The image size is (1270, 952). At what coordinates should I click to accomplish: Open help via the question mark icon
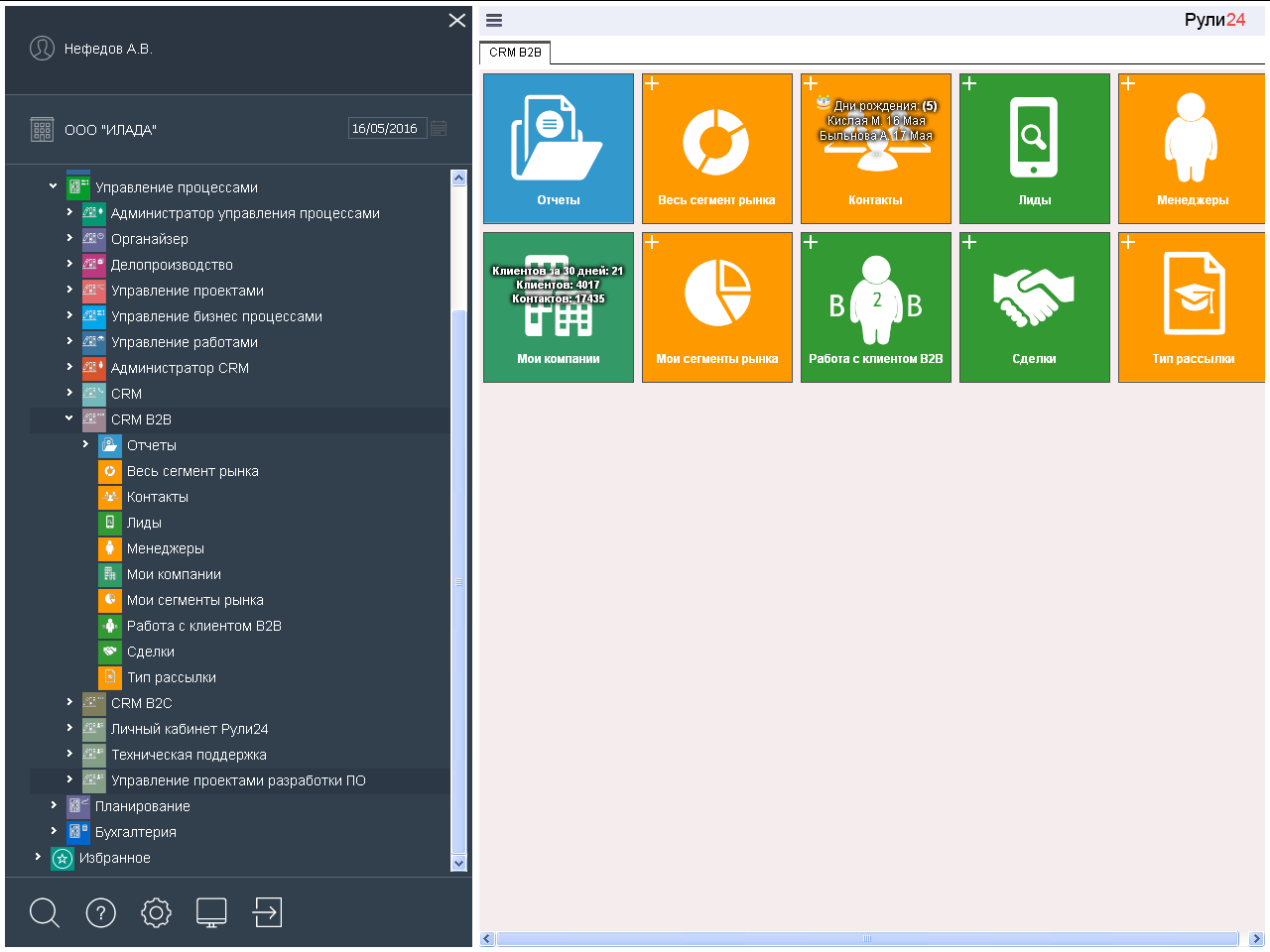[100, 912]
